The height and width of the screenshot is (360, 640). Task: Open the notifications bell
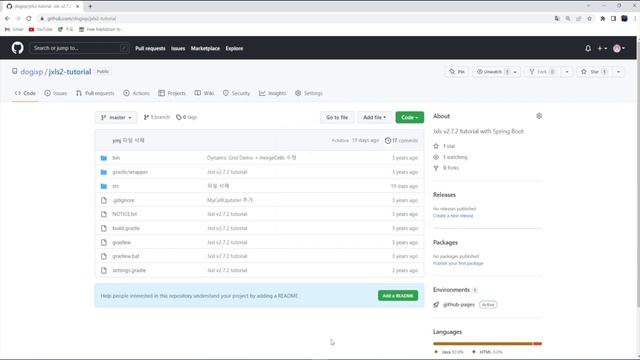click(588, 48)
